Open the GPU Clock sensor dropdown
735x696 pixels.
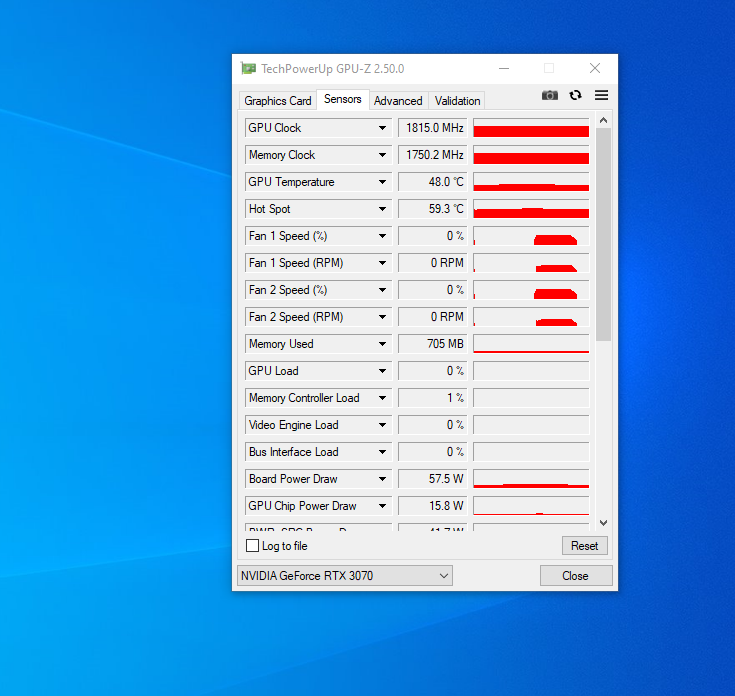tap(382, 128)
